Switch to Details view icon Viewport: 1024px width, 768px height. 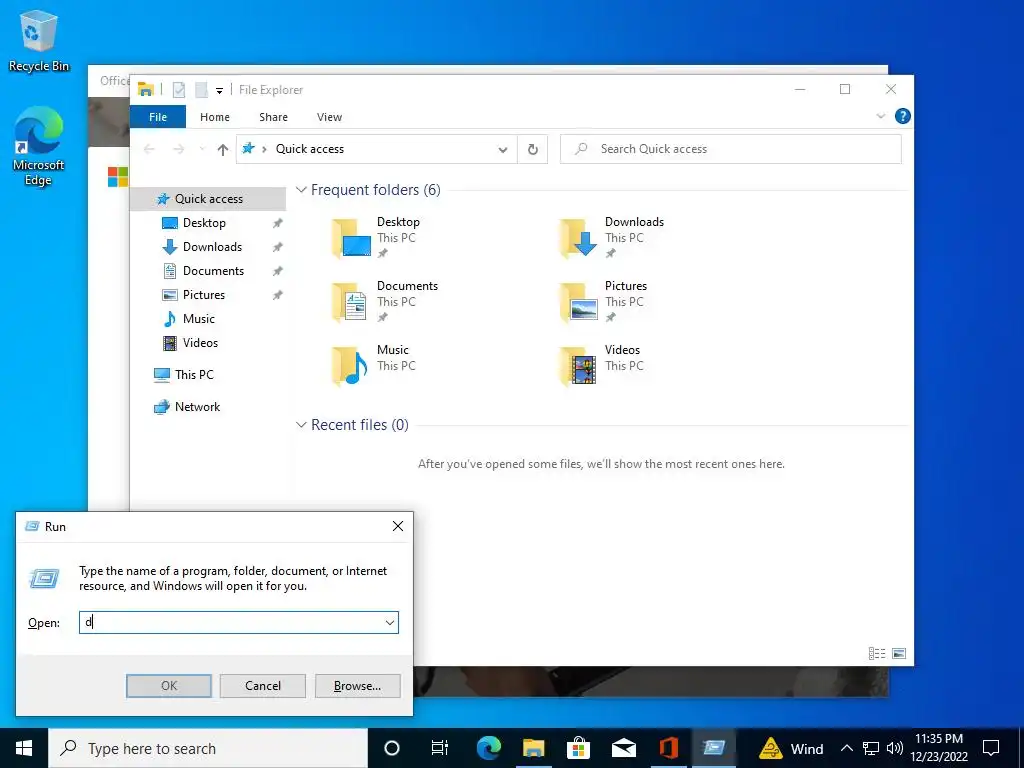(x=876, y=653)
